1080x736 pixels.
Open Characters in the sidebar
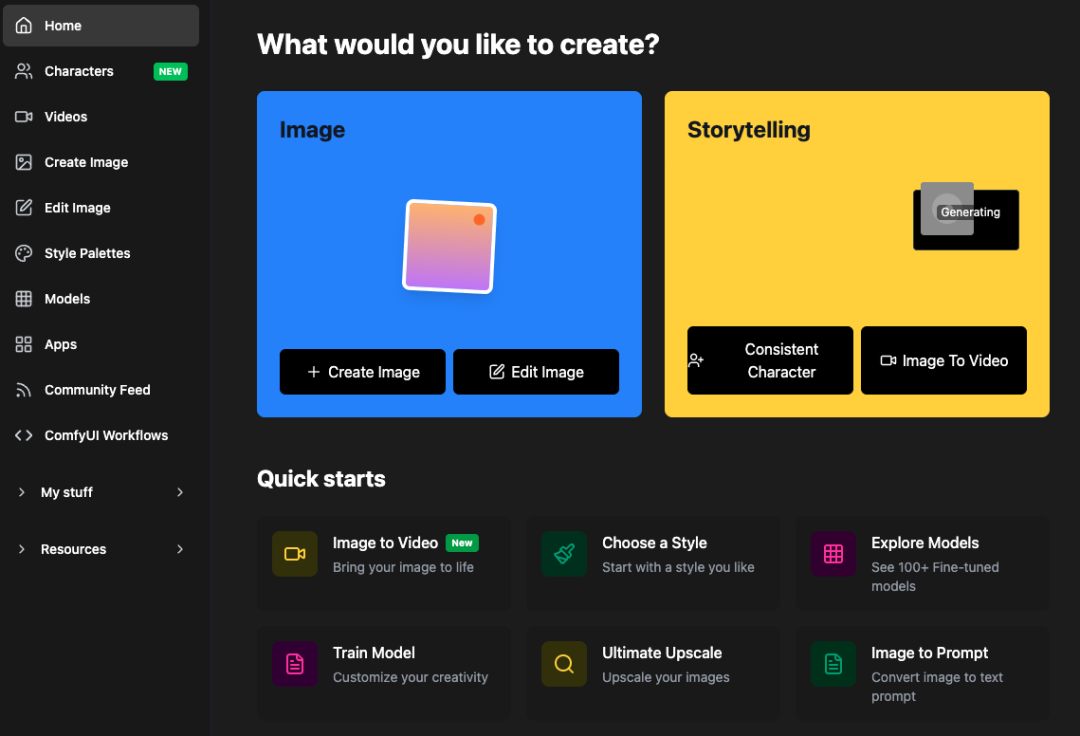(x=101, y=71)
